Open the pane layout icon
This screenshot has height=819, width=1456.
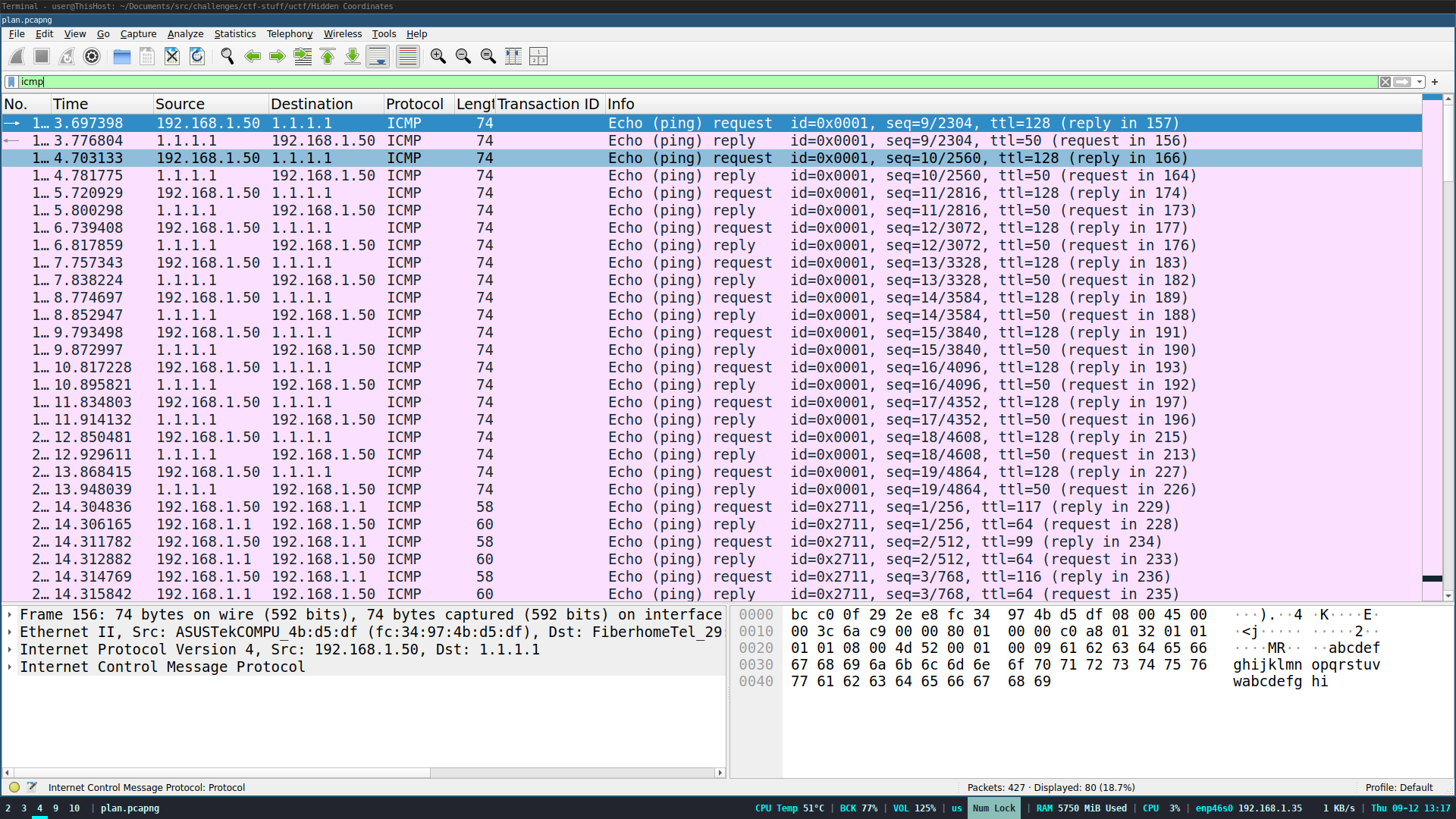(538, 56)
